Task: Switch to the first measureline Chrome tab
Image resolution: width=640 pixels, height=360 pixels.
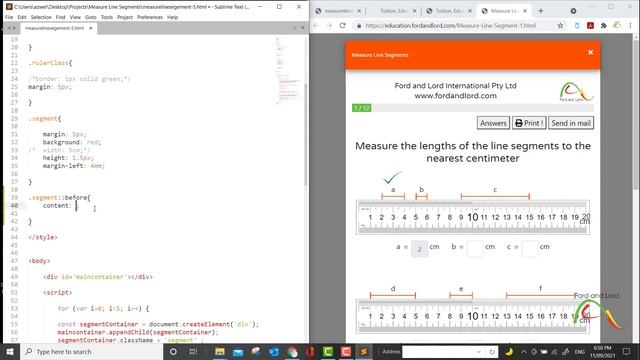Action: coord(338,11)
